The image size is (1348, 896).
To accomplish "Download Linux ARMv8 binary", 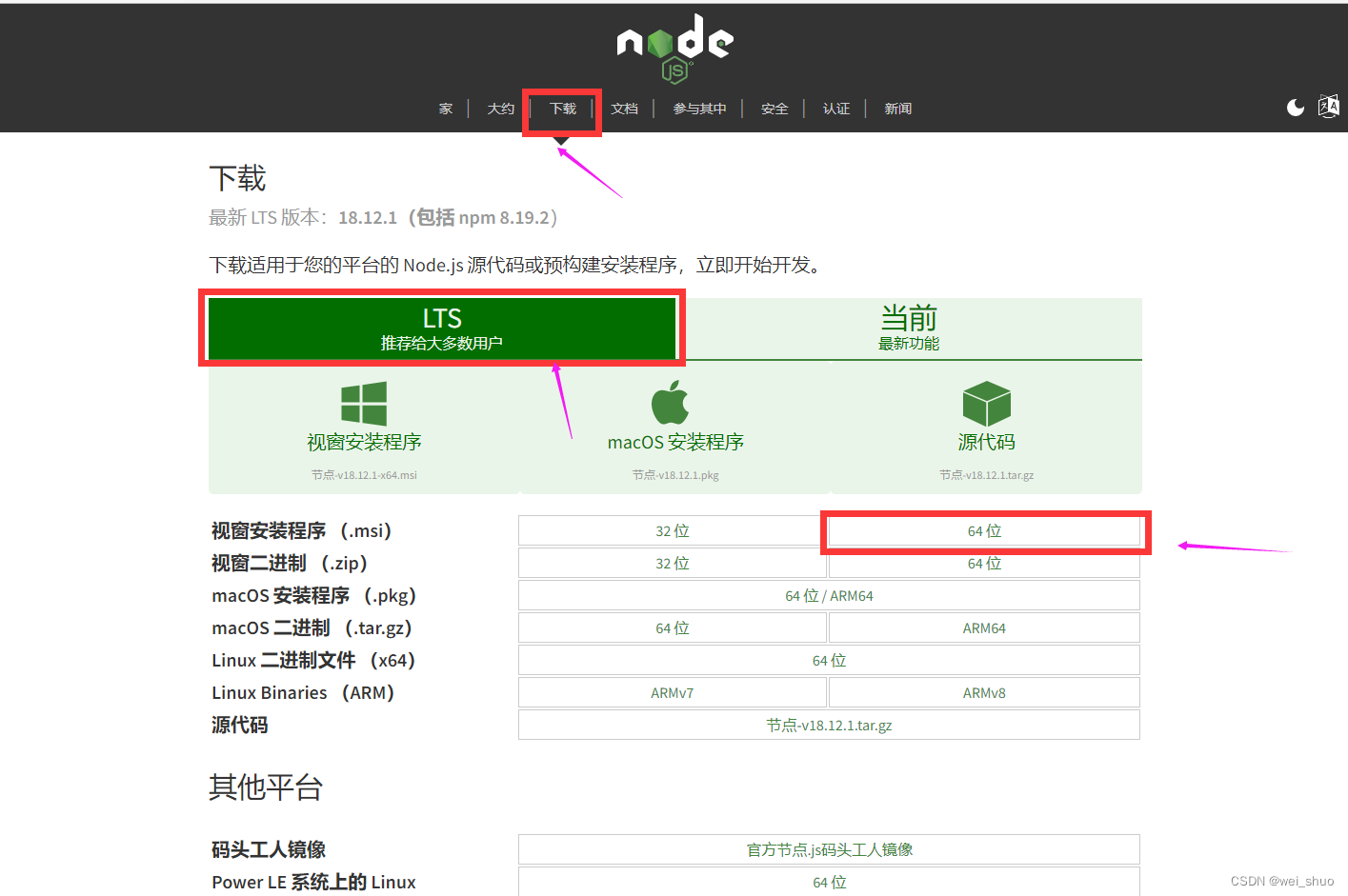I will [x=984, y=693].
